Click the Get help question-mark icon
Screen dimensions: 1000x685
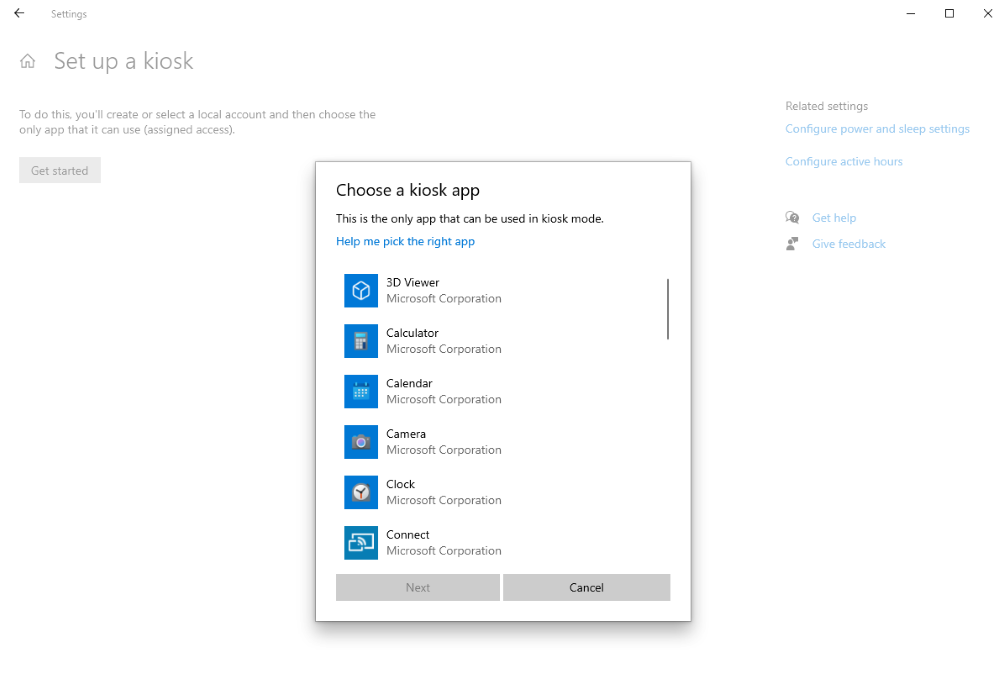tap(791, 217)
